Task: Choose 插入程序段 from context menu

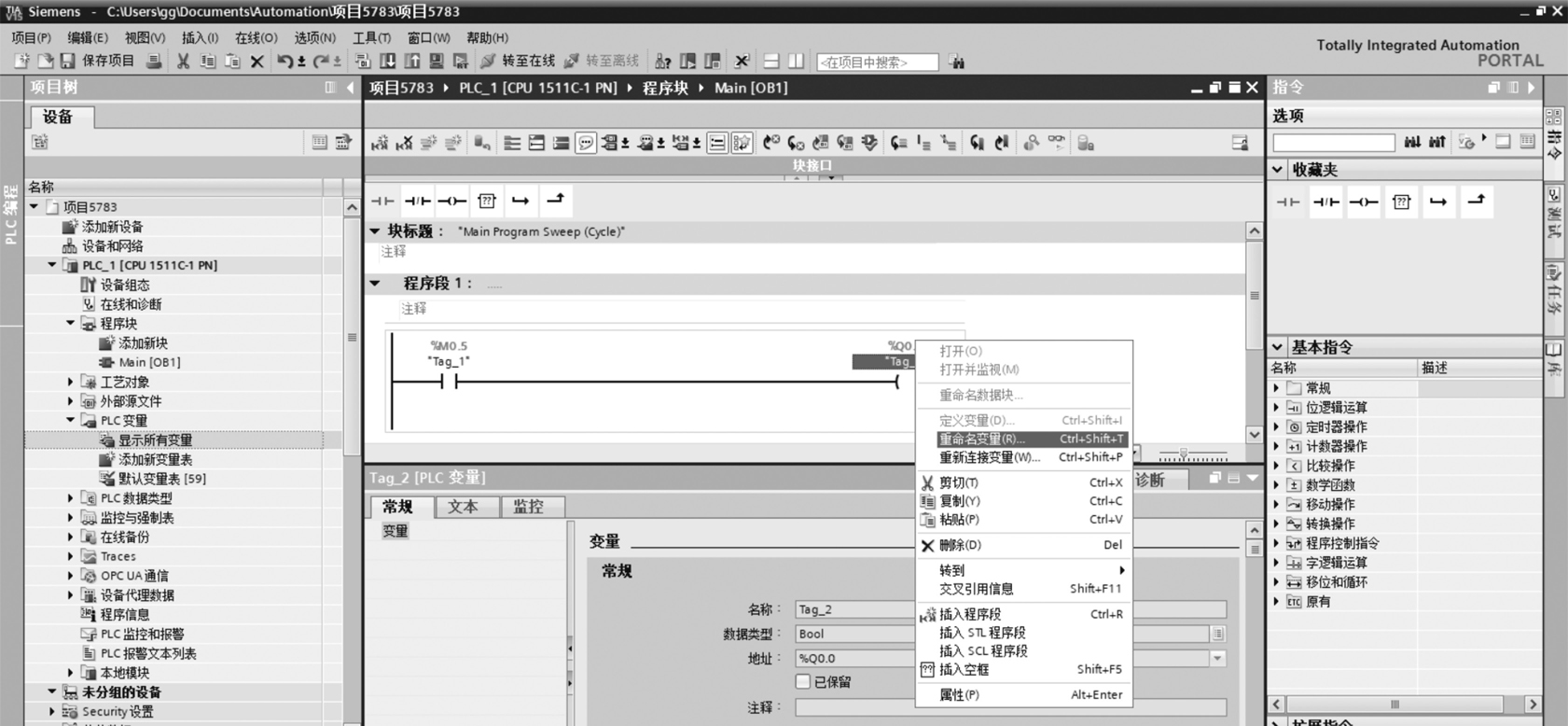Action: 1023,614
